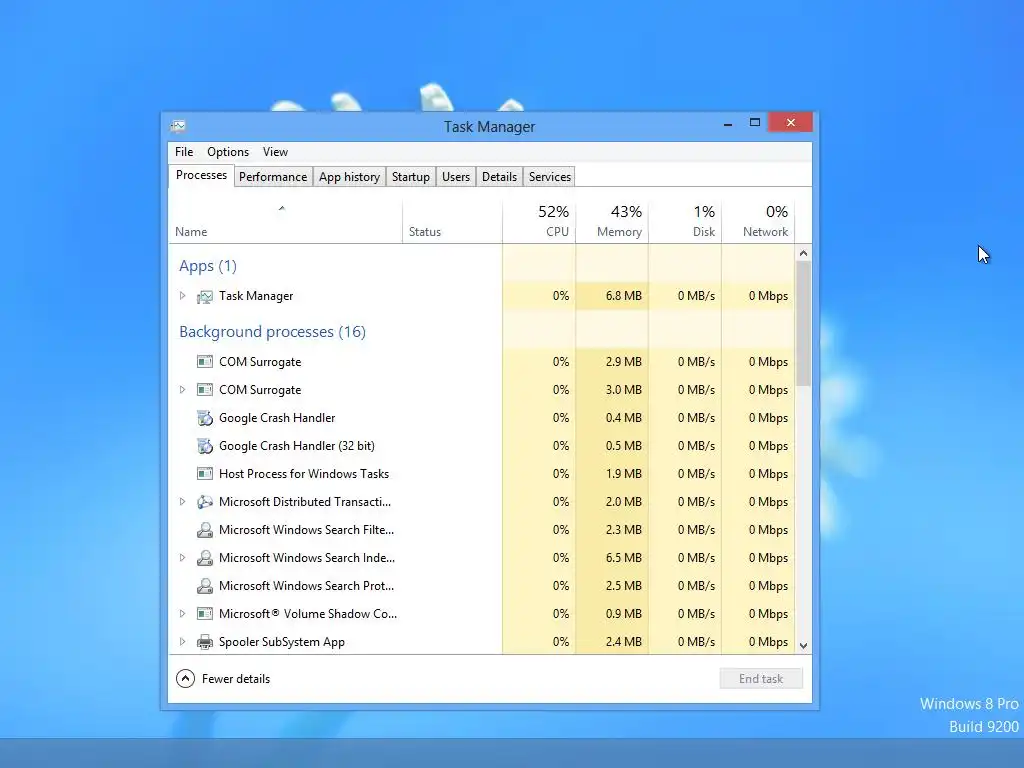
Task: Expand Spooler SubSystem App entry
Action: click(x=182, y=642)
